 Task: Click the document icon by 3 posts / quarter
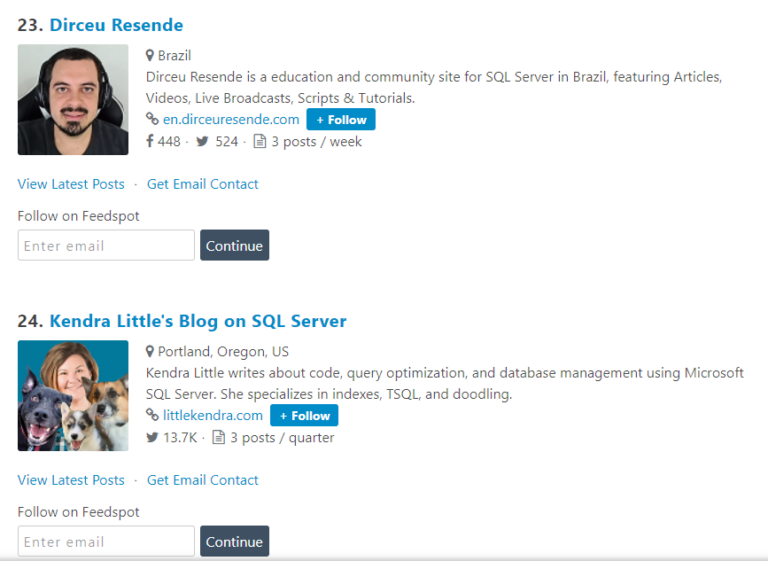[219, 438]
